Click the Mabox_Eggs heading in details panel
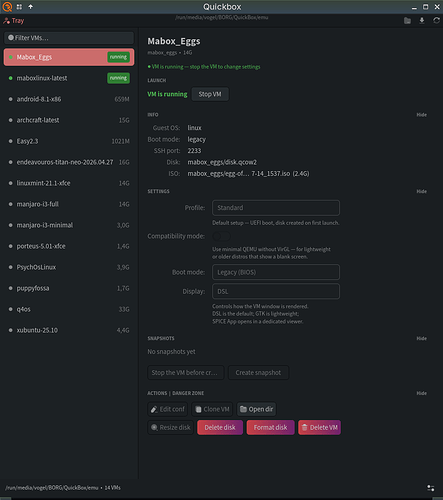 [x=174, y=41]
